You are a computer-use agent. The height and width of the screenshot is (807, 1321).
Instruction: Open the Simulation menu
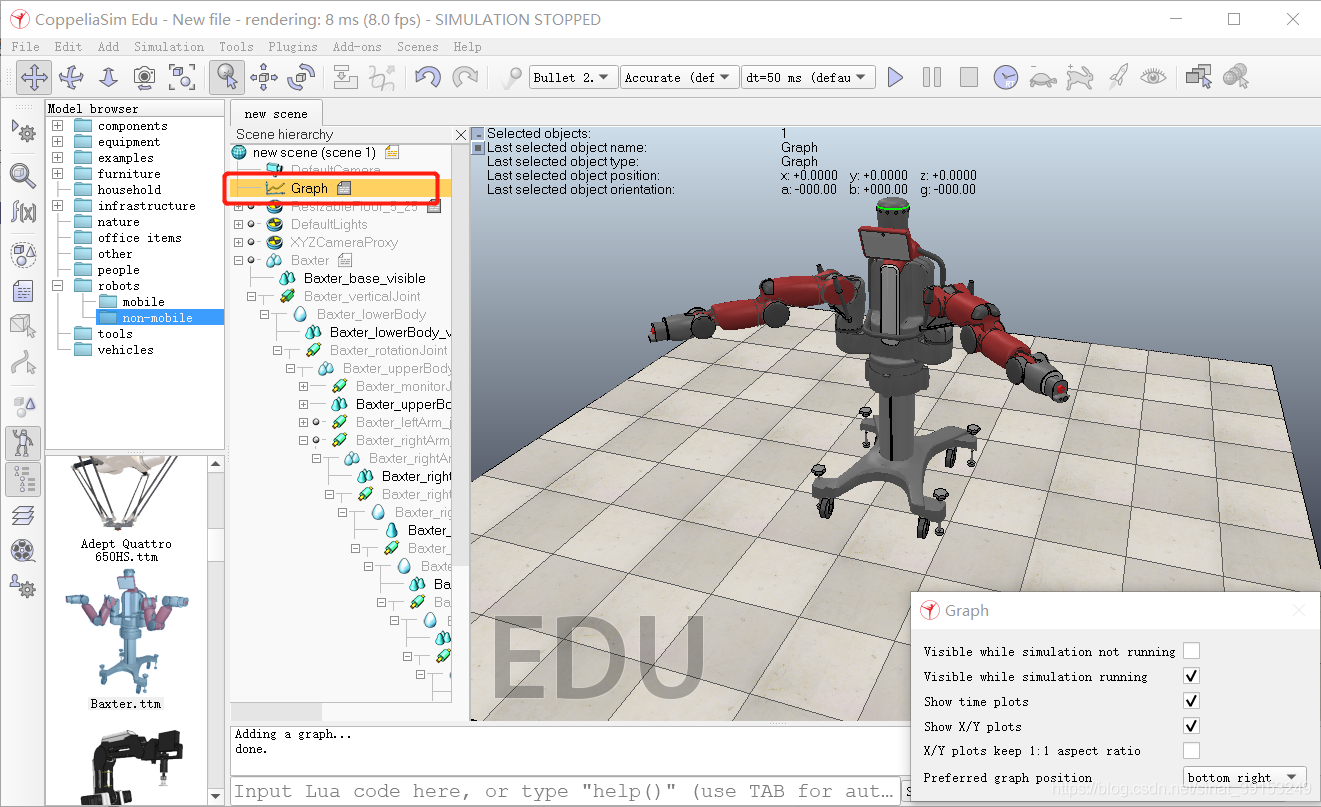coord(169,46)
